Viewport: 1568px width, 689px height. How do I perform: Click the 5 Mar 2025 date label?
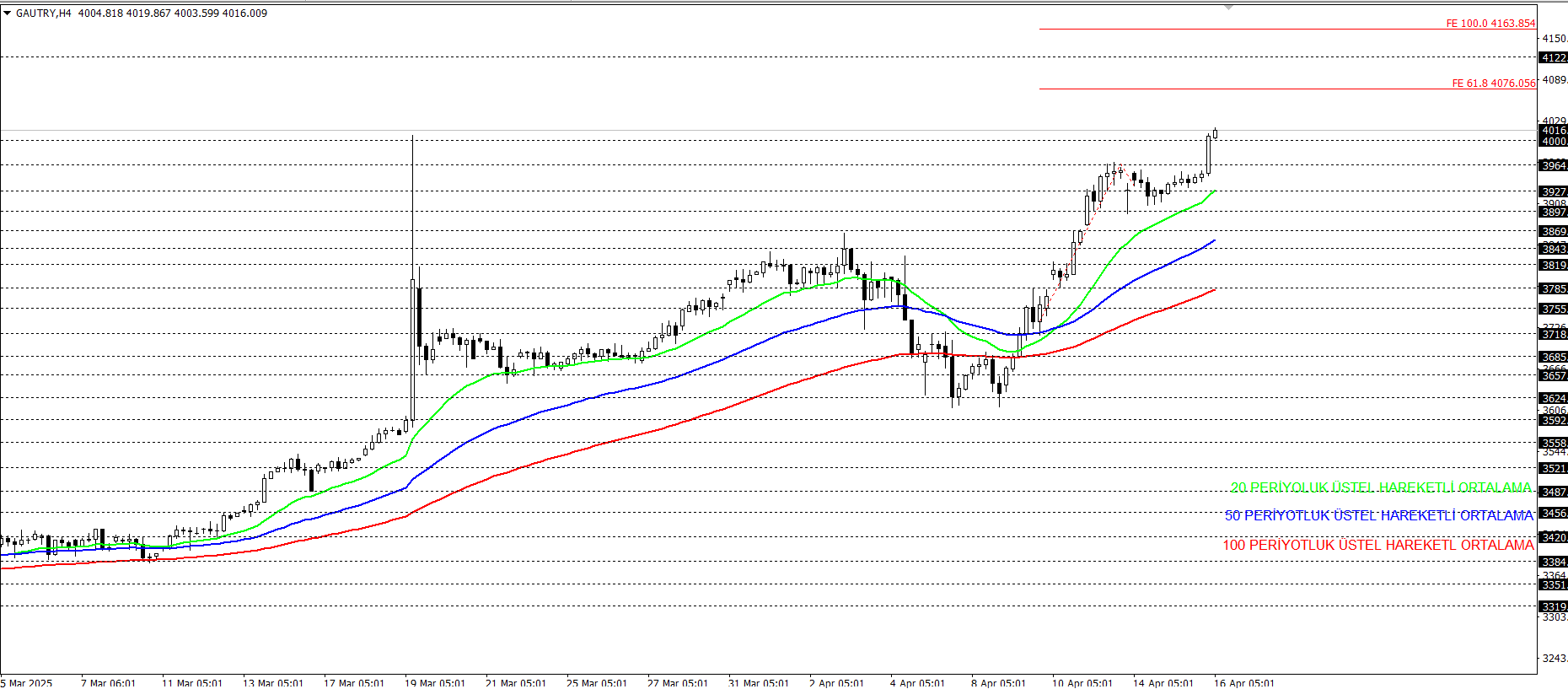tap(26, 683)
